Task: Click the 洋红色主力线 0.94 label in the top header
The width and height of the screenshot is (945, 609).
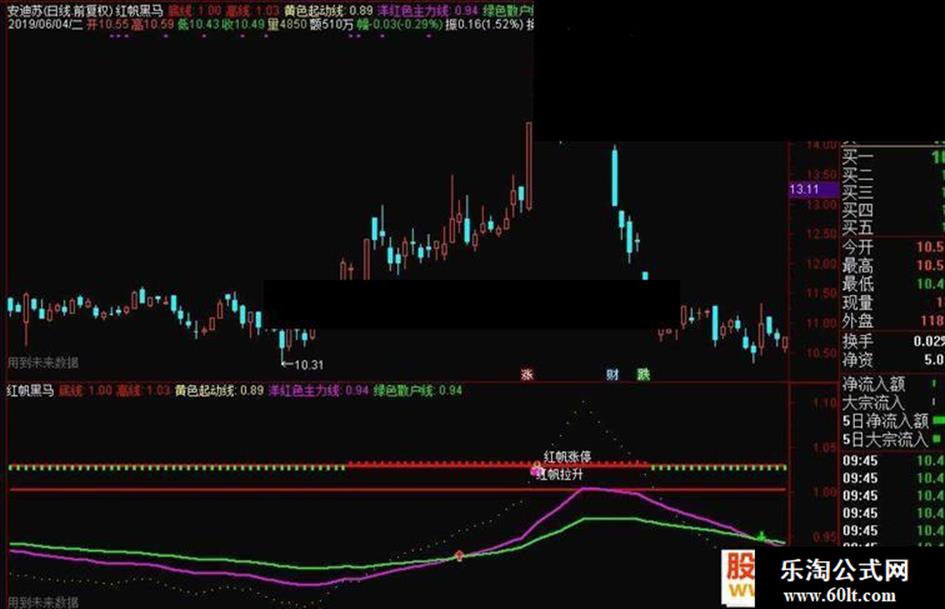Action: tap(429, 11)
